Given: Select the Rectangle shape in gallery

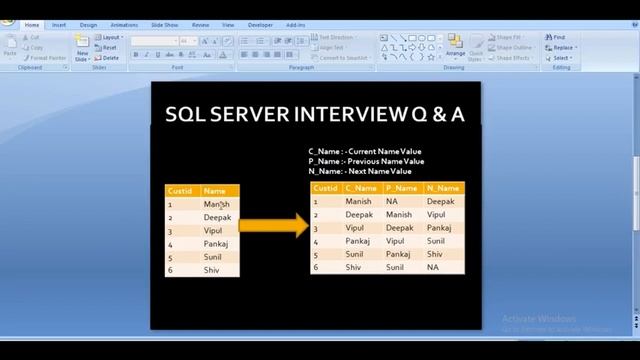Looking at the screenshot, I should 412,38.
